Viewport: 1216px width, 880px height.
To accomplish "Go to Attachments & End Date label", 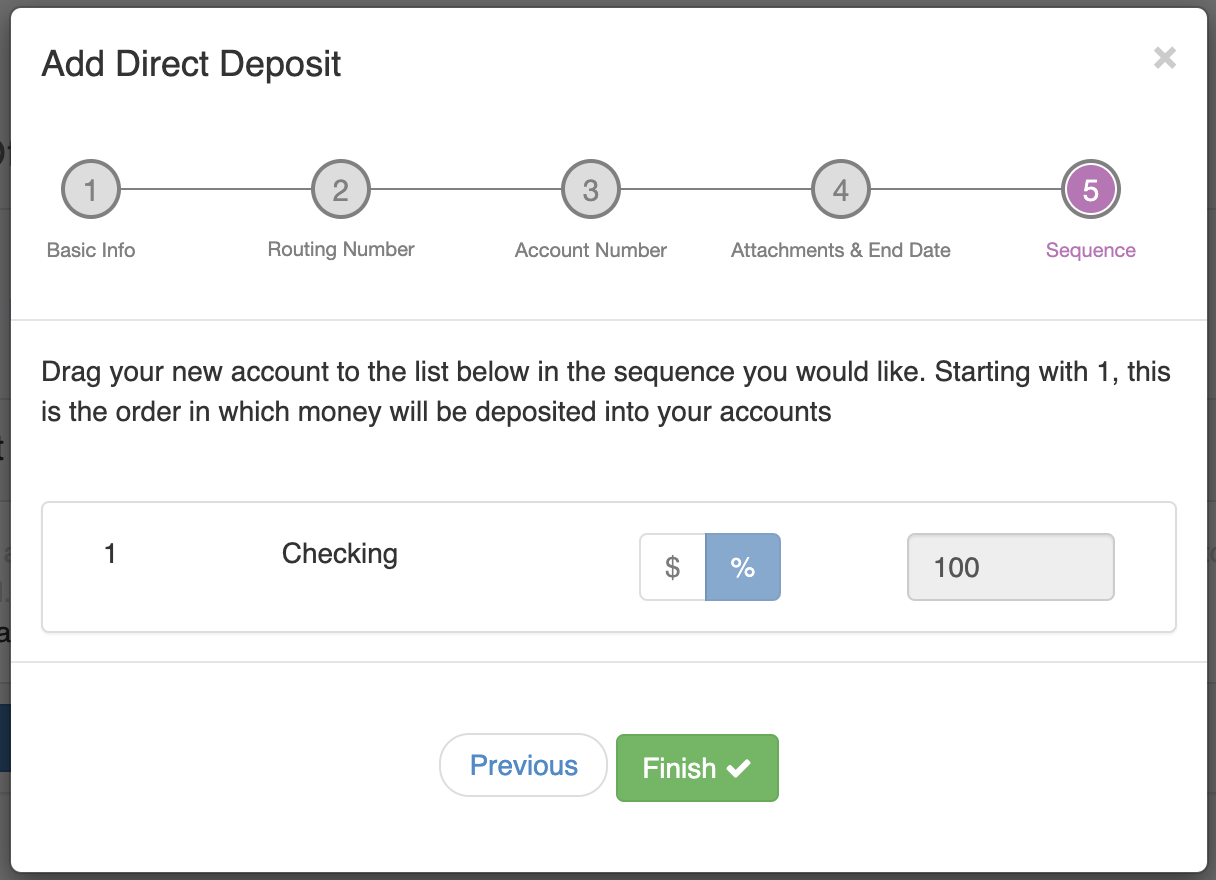I will coord(841,250).
